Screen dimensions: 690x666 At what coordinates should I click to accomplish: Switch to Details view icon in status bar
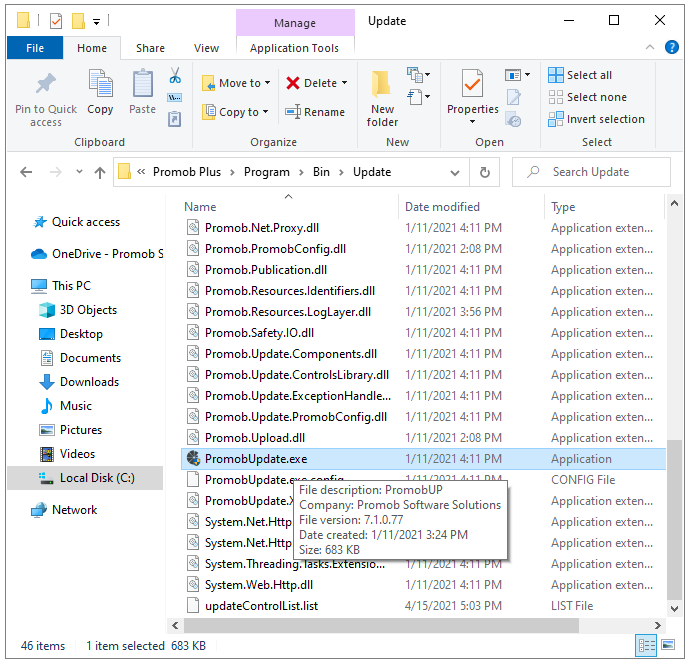[x=646, y=645]
